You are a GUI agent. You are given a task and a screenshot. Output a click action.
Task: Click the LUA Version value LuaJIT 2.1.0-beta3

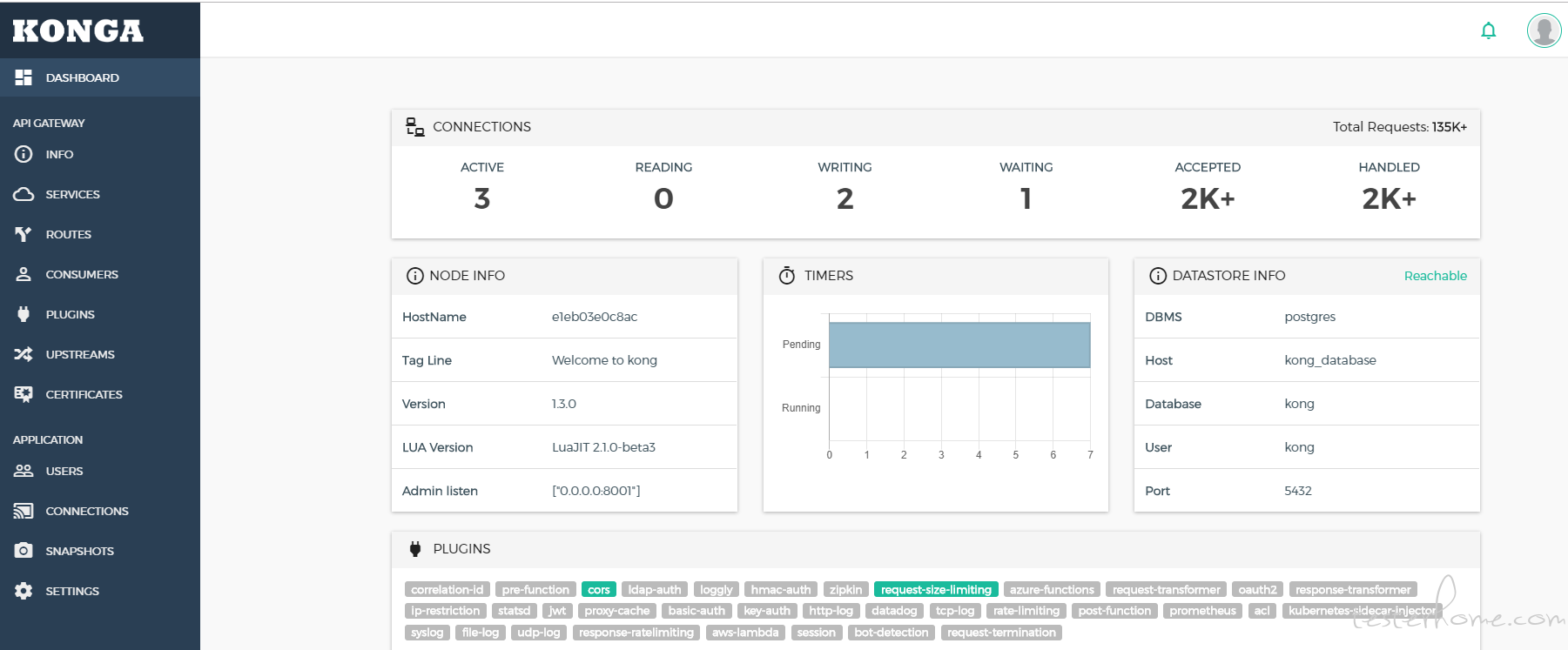coord(603,447)
